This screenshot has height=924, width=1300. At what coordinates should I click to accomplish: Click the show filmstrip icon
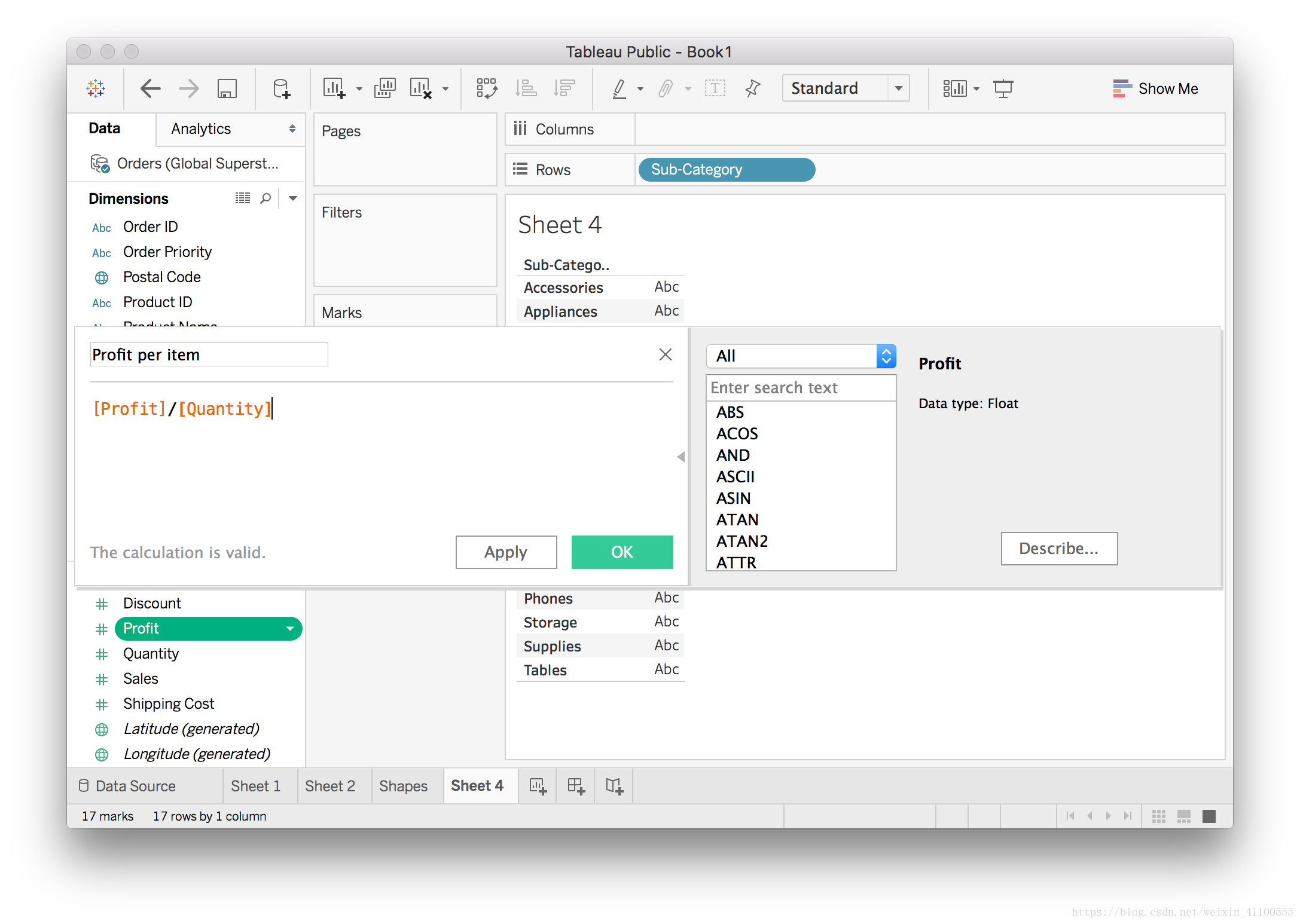[x=1184, y=816]
